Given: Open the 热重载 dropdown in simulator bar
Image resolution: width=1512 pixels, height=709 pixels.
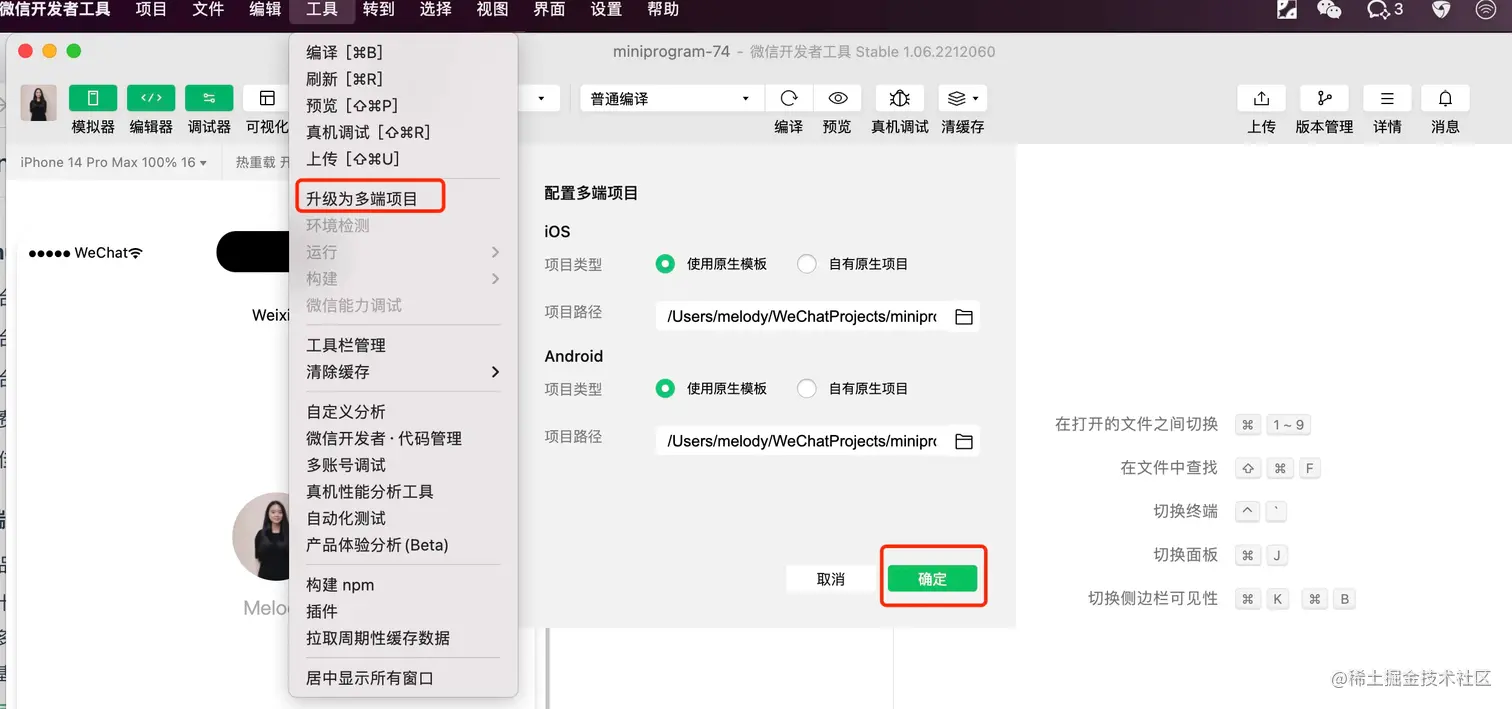Looking at the screenshot, I should (262, 162).
